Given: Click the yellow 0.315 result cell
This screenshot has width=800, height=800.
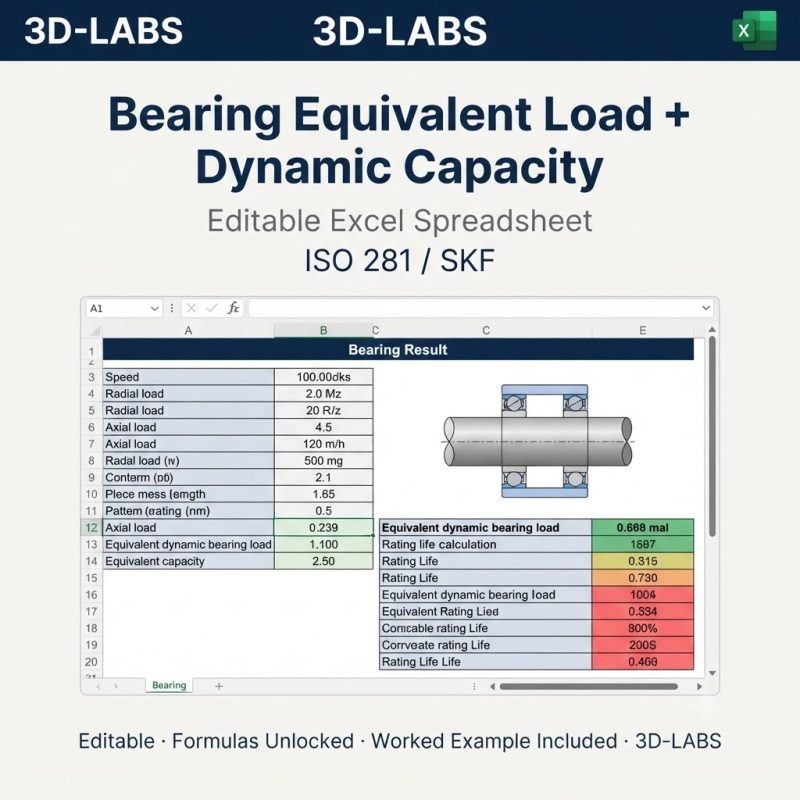Looking at the screenshot, I should (x=643, y=561).
